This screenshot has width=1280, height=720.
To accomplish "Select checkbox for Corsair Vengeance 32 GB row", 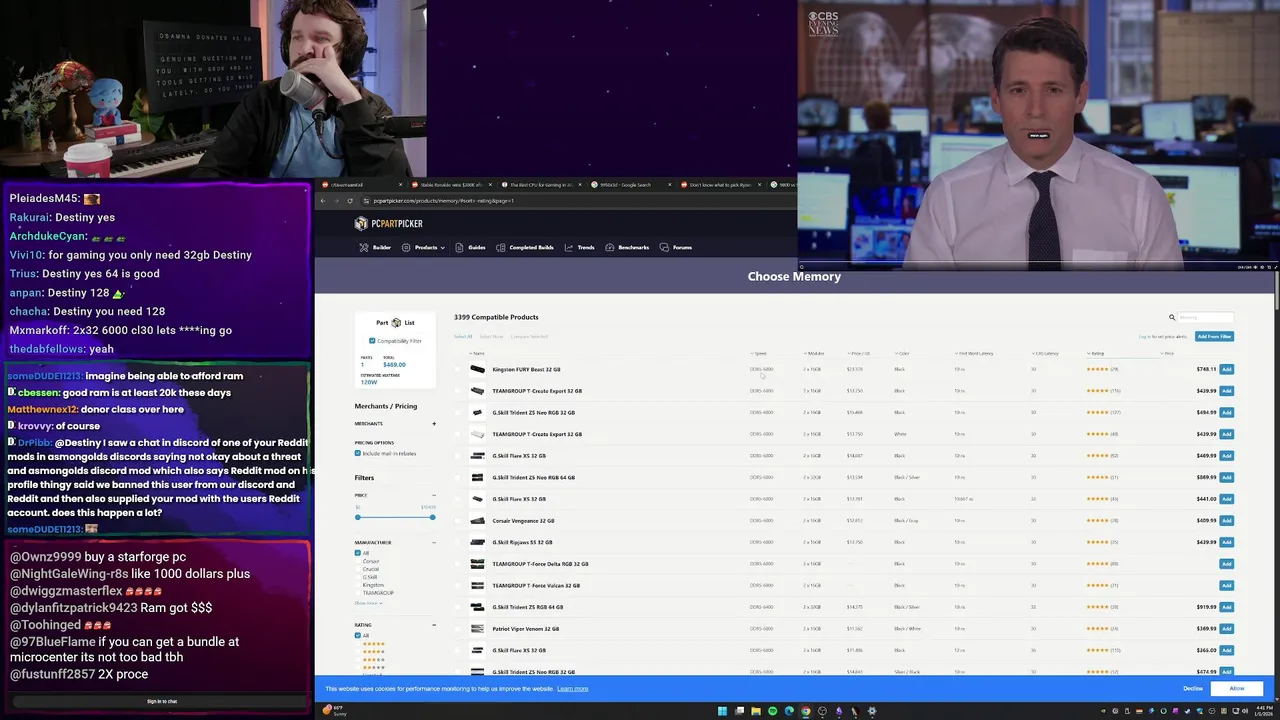I will pyautogui.click(x=460, y=521).
